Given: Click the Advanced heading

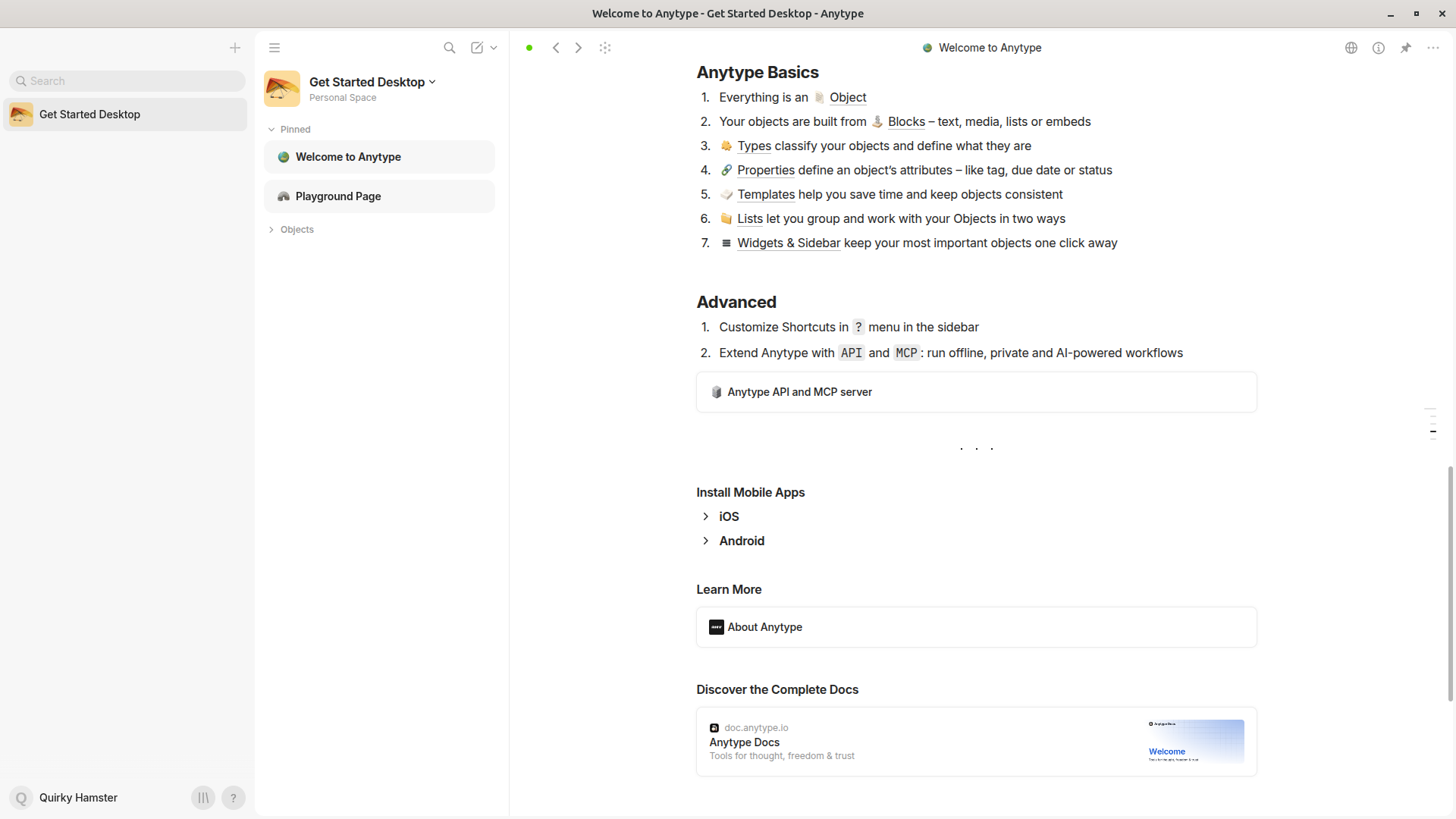Looking at the screenshot, I should pos(736,302).
